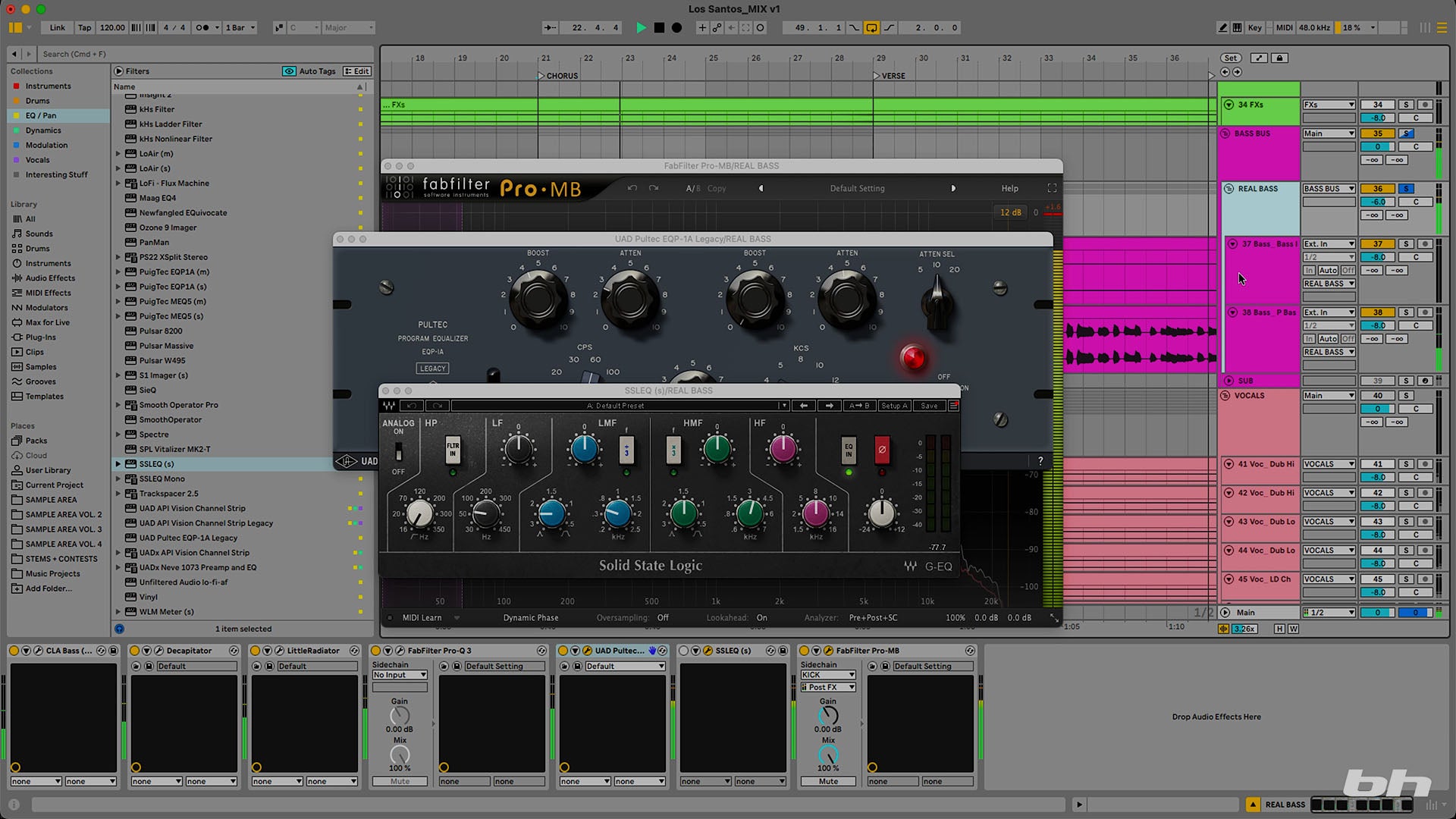This screenshot has height=819, width=1456.
Task: Open Audio Effects library category
Action: click(50, 278)
